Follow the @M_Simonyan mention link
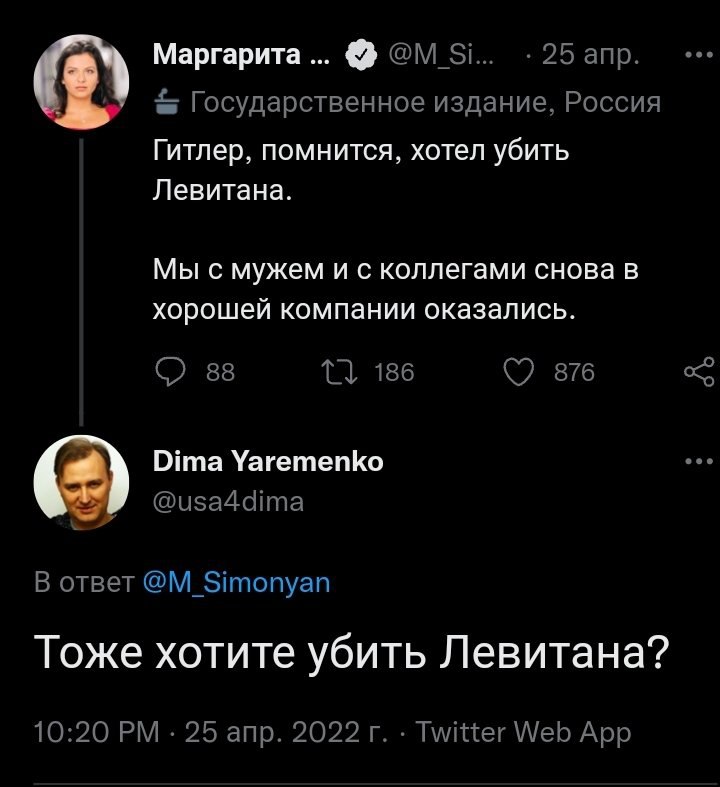 point(236,582)
